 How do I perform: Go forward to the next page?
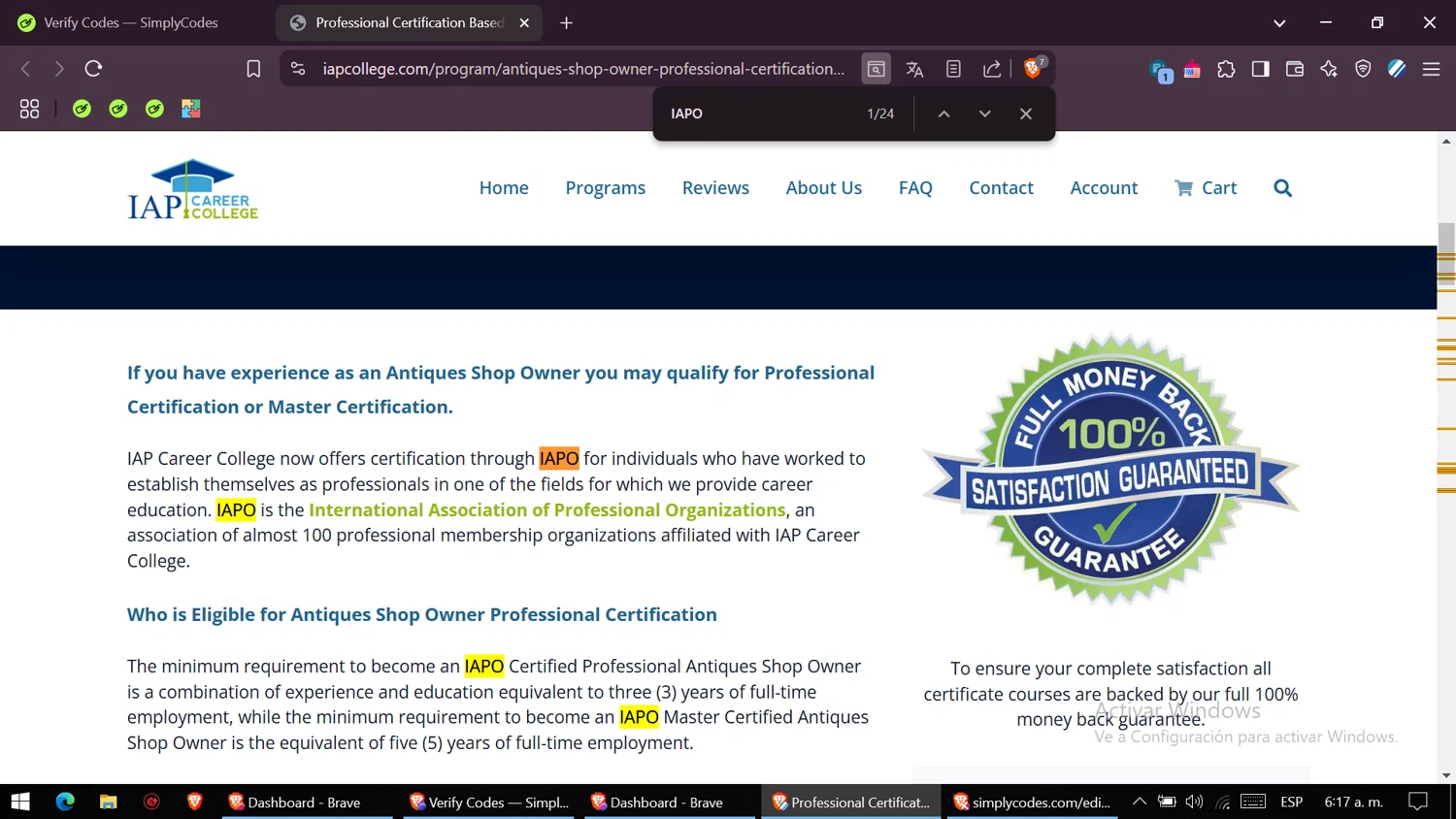pos(59,69)
